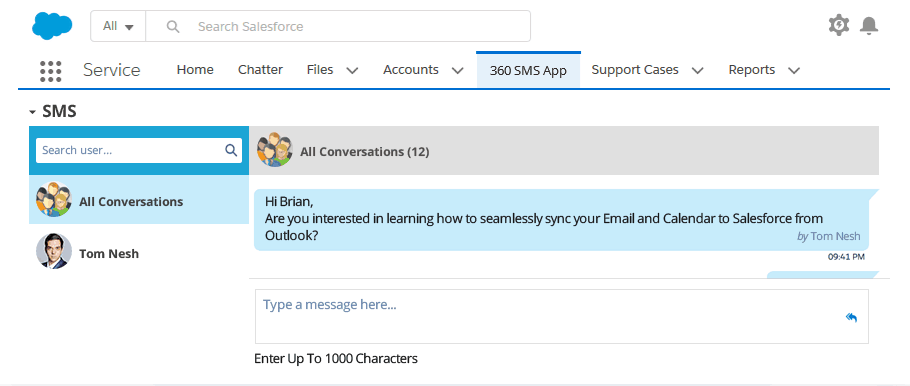Select All Conversations in the sidebar
The width and height of the screenshot is (910, 386).
139,200
